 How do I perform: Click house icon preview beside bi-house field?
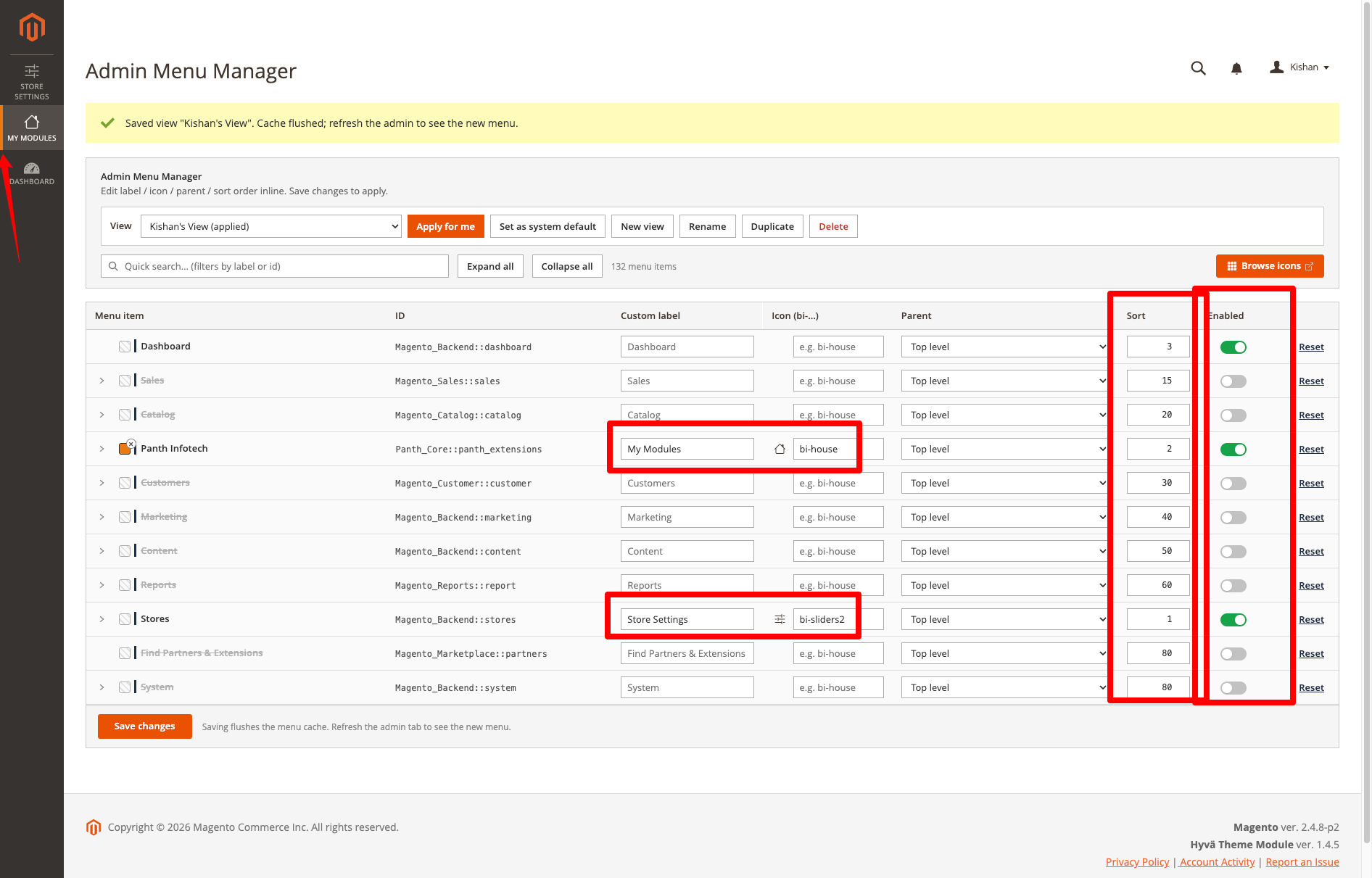pos(780,449)
